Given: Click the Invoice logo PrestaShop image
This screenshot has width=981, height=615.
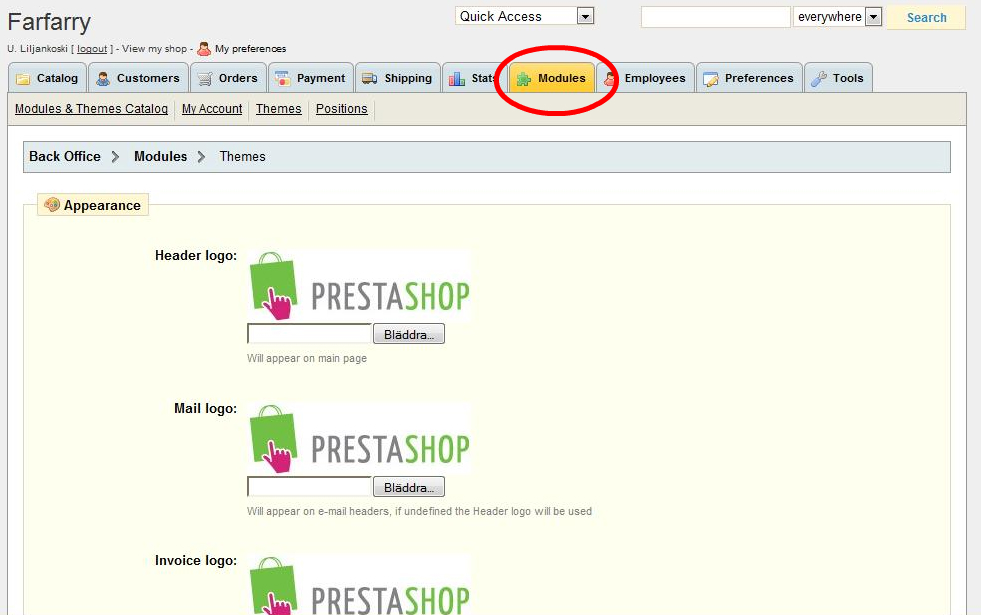Looking at the screenshot, I should pyautogui.click(x=358, y=584).
